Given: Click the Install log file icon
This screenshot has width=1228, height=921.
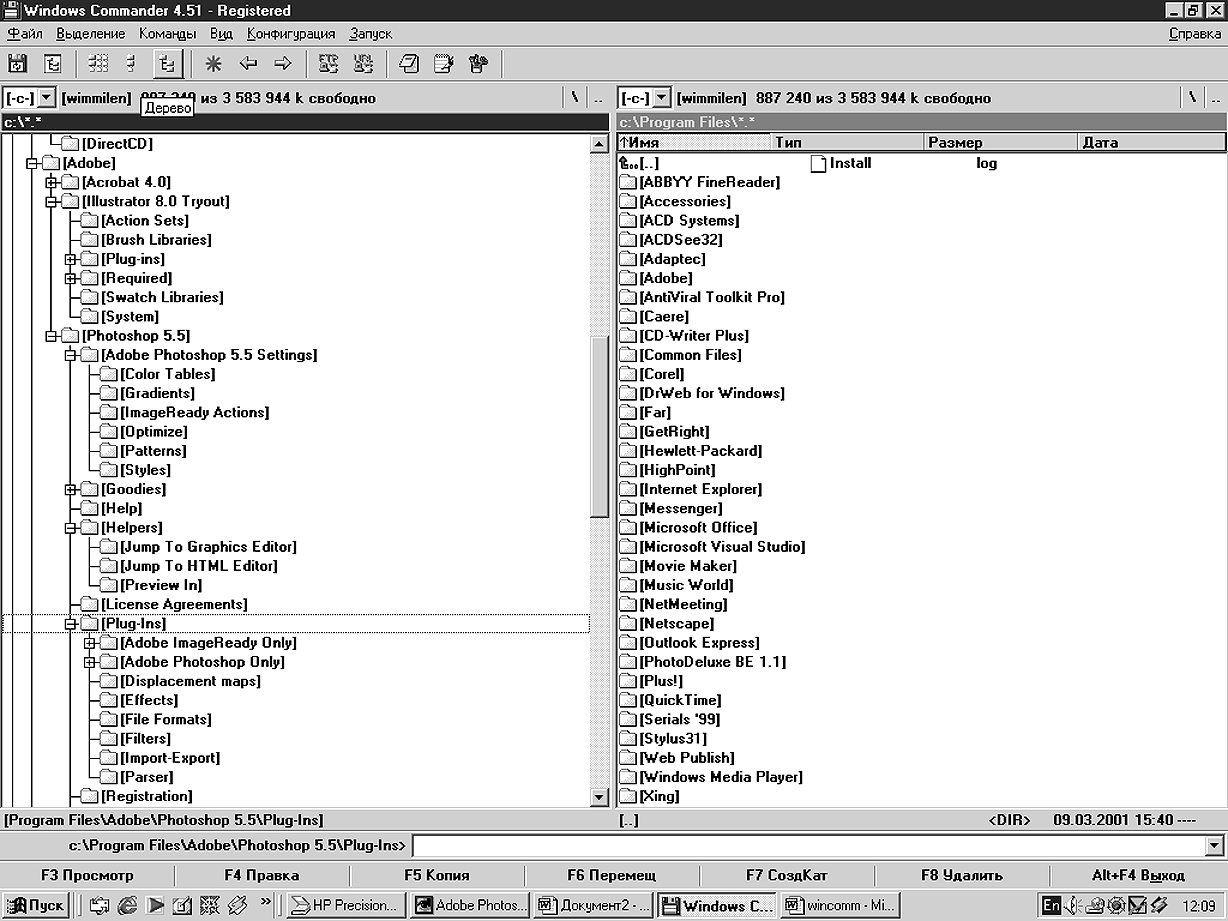Looking at the screenshot, I should point(818,163).
